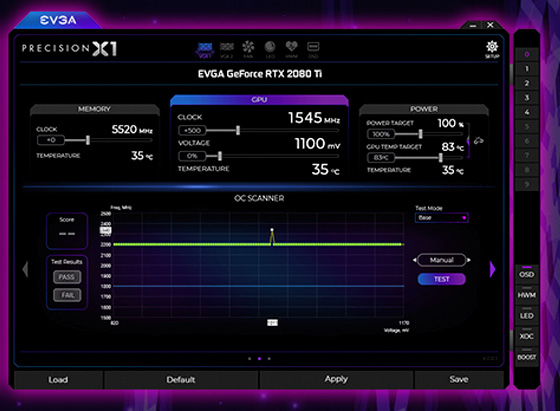Open the Test Mode dropdown showing Base
The width and height of the screenshot is (560, 411).
pyautogui.click(x=441, y=218)
